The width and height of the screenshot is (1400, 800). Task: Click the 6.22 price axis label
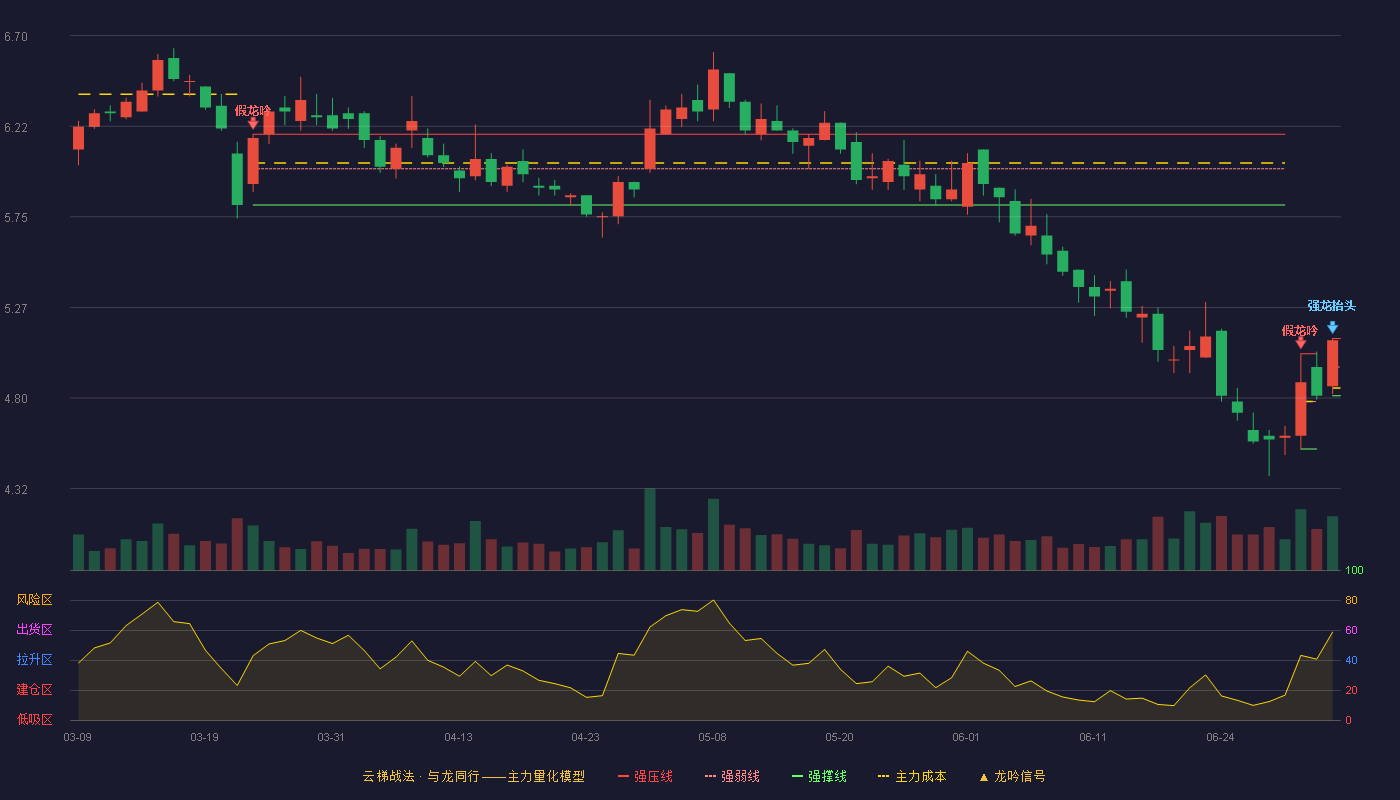coord(16,128)
